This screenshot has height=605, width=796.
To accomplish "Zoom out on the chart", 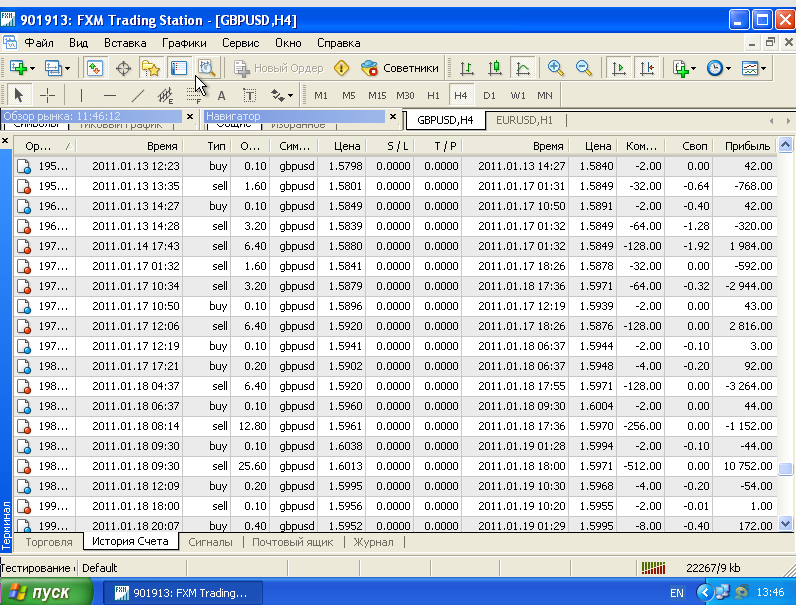I will pyautogui.click(x=584, y=68).
